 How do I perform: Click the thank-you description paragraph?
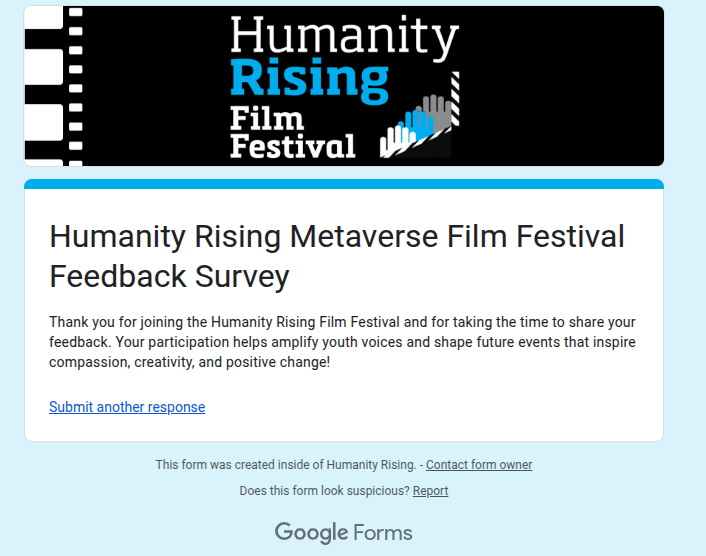click(x=342, y=342)
